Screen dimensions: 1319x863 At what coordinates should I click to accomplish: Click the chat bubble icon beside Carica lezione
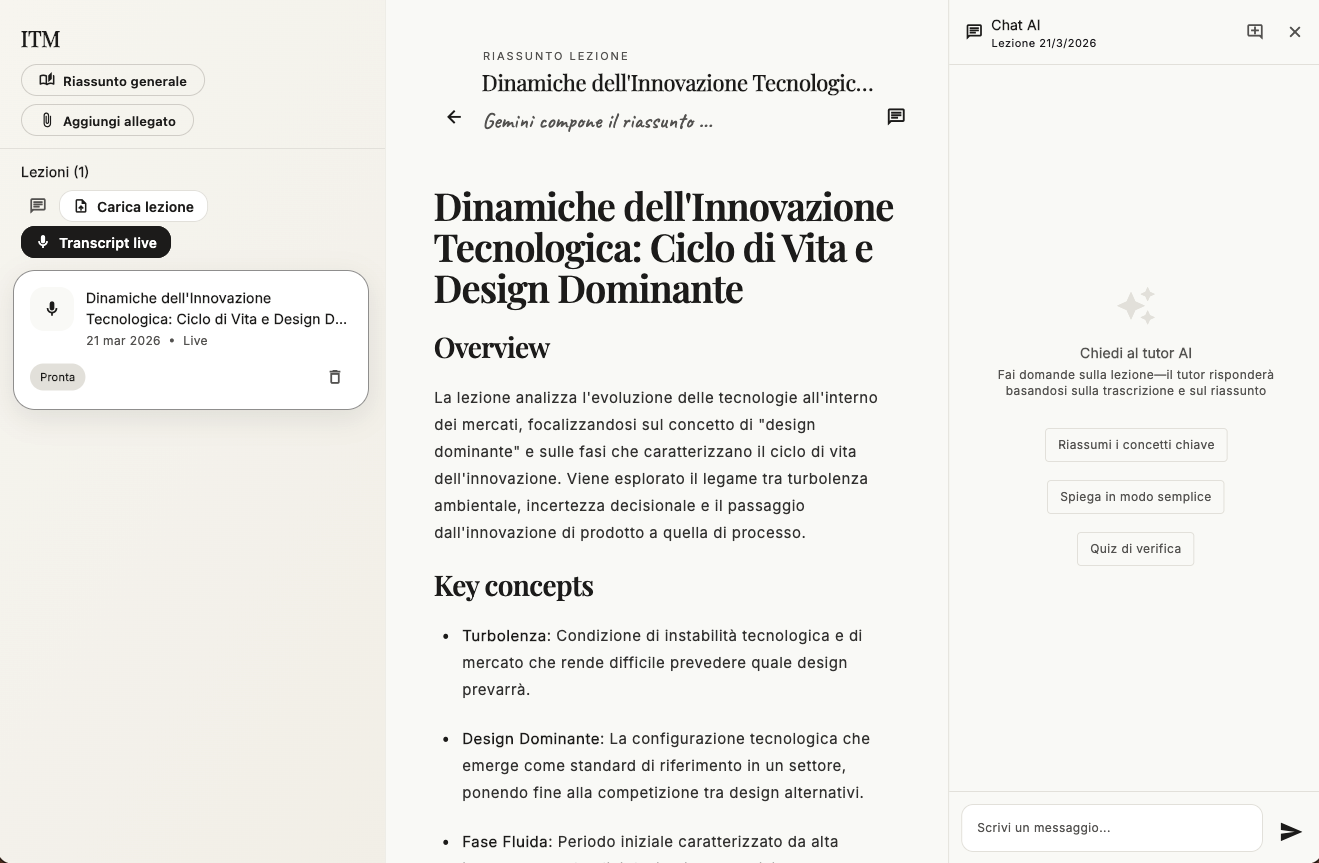point(37,205)
